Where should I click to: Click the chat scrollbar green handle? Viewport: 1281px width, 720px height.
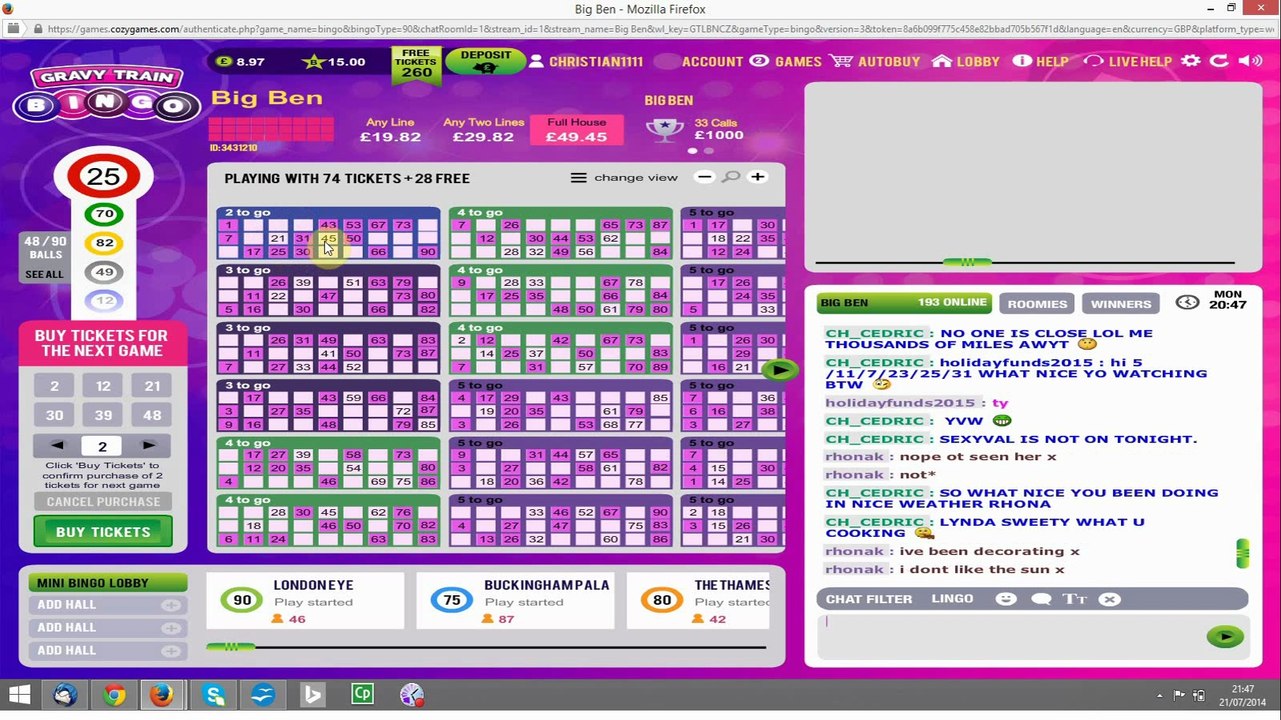click(x=1243, y=553)
